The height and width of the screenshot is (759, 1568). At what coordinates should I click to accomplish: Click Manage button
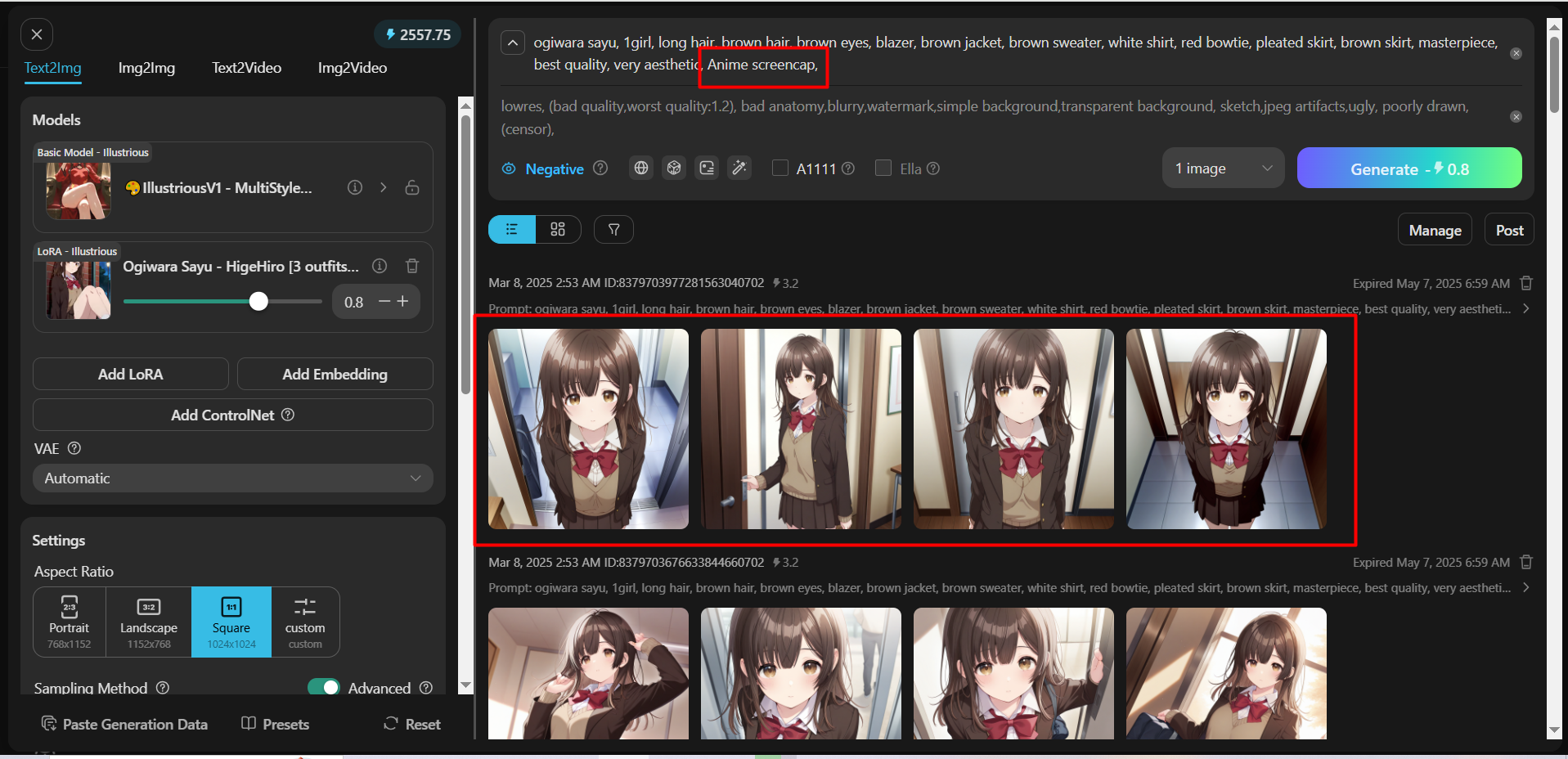pos(1435,230)
